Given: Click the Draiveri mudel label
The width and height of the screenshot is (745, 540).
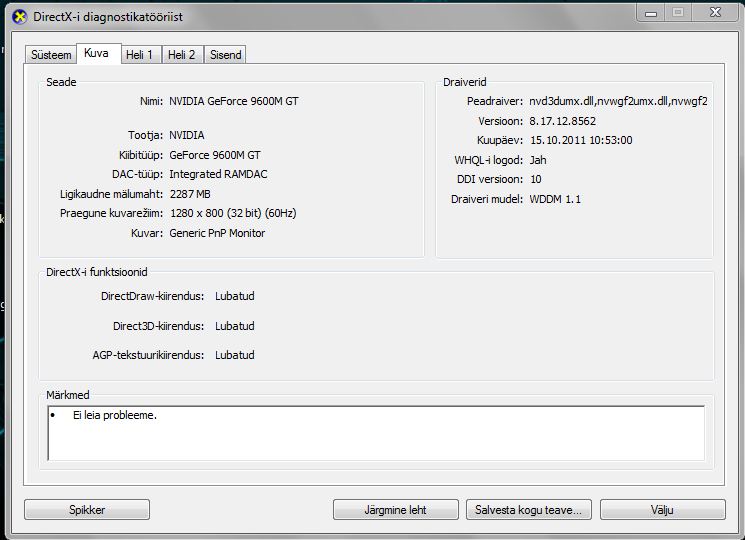Looking at the screenshot, I should [487, 199].
